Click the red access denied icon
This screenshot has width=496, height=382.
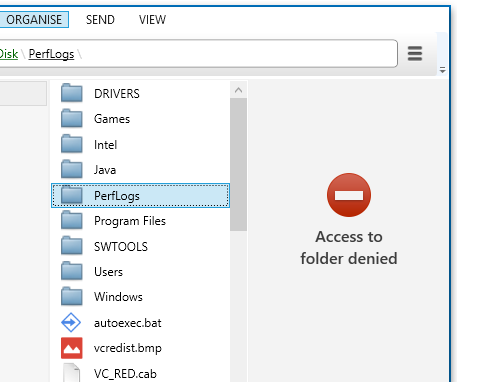click(x=349, y=195)
